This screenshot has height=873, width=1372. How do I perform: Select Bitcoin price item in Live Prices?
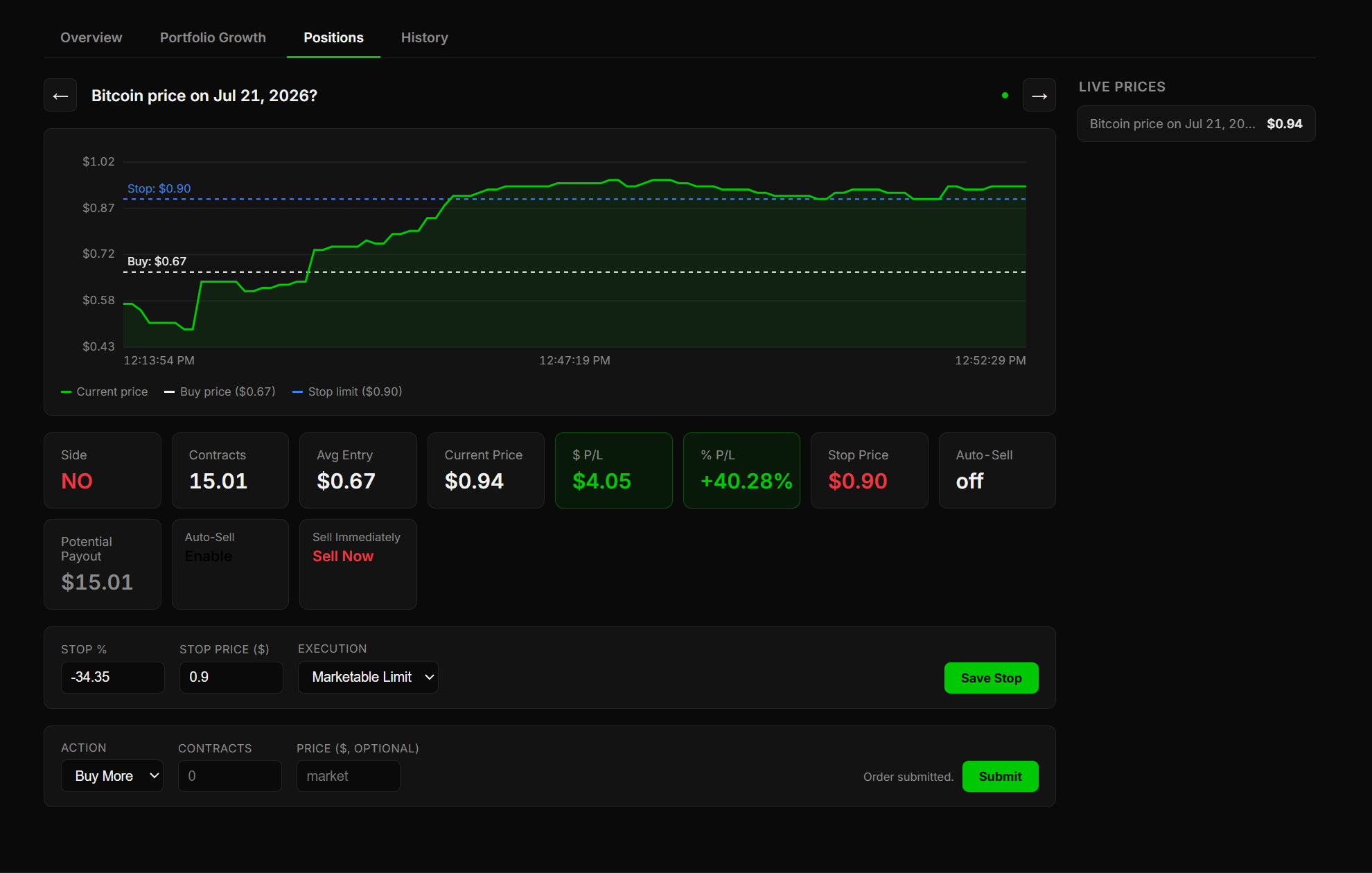(x=1196, y=124)
